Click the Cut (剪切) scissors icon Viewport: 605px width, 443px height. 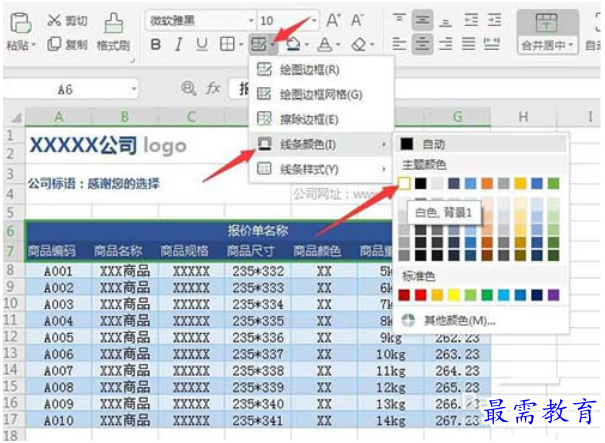tap(54, 20)
